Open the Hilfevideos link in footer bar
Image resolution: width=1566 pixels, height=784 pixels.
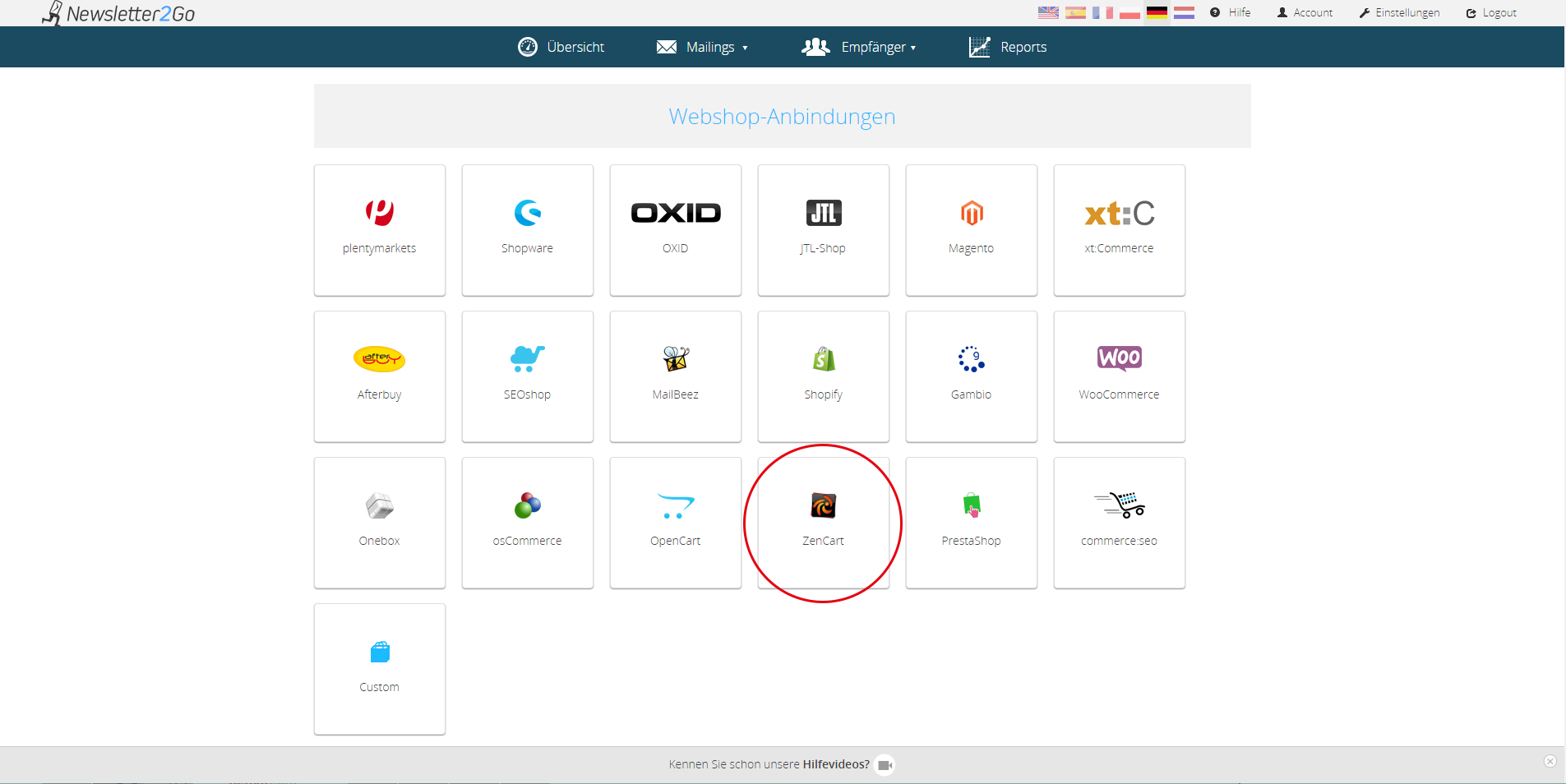point(836,764)
